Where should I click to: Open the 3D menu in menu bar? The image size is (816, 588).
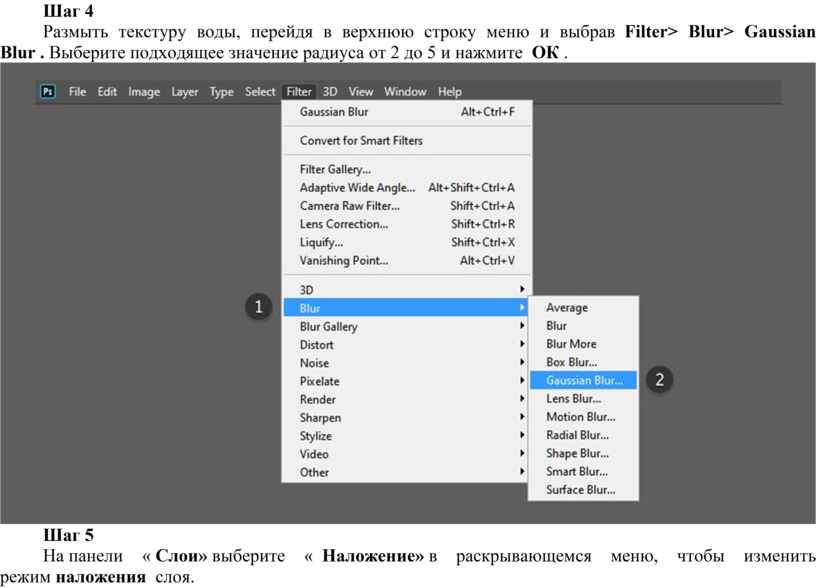point(330,92)
